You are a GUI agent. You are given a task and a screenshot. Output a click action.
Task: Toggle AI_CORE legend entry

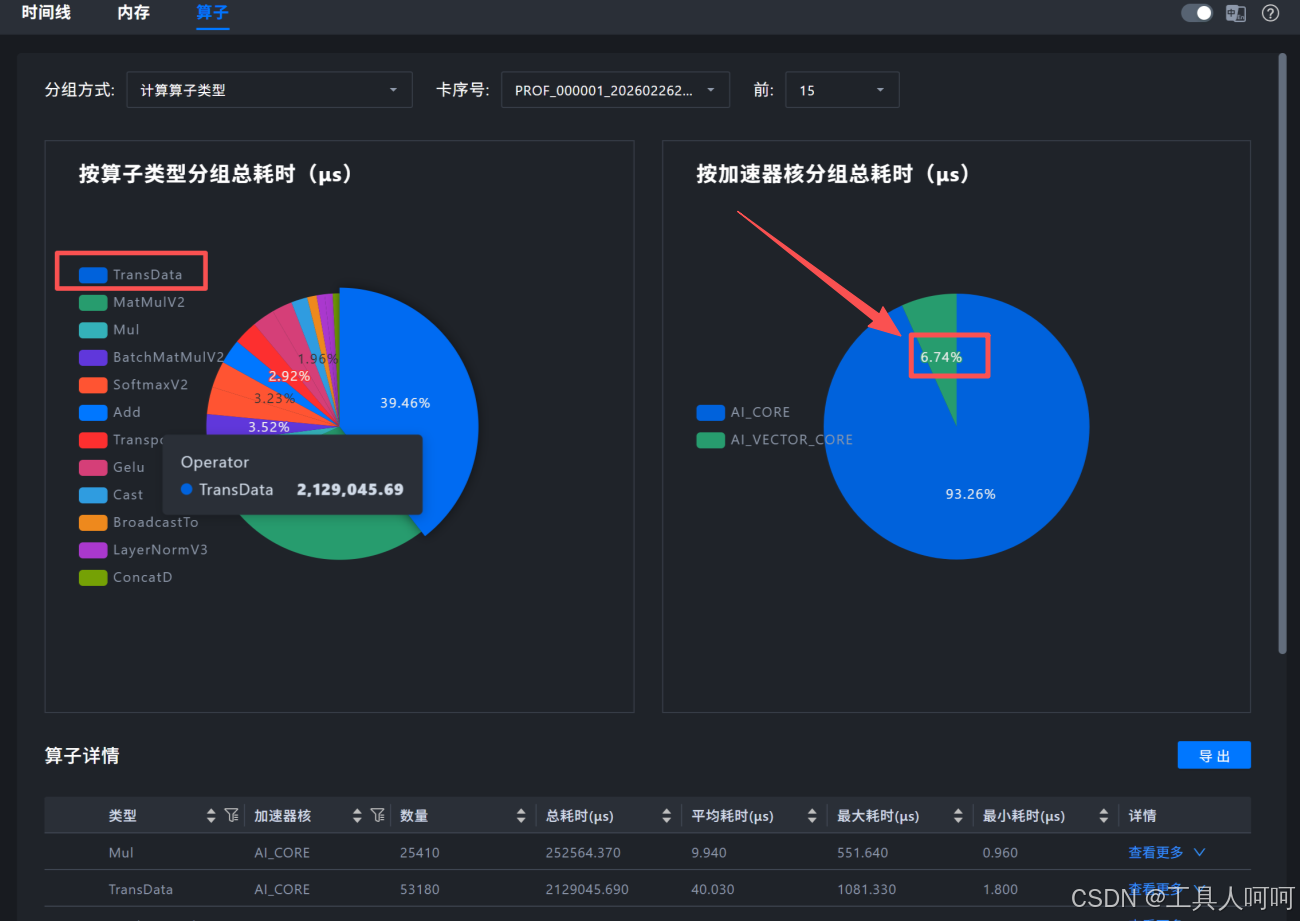pos(743,412)
